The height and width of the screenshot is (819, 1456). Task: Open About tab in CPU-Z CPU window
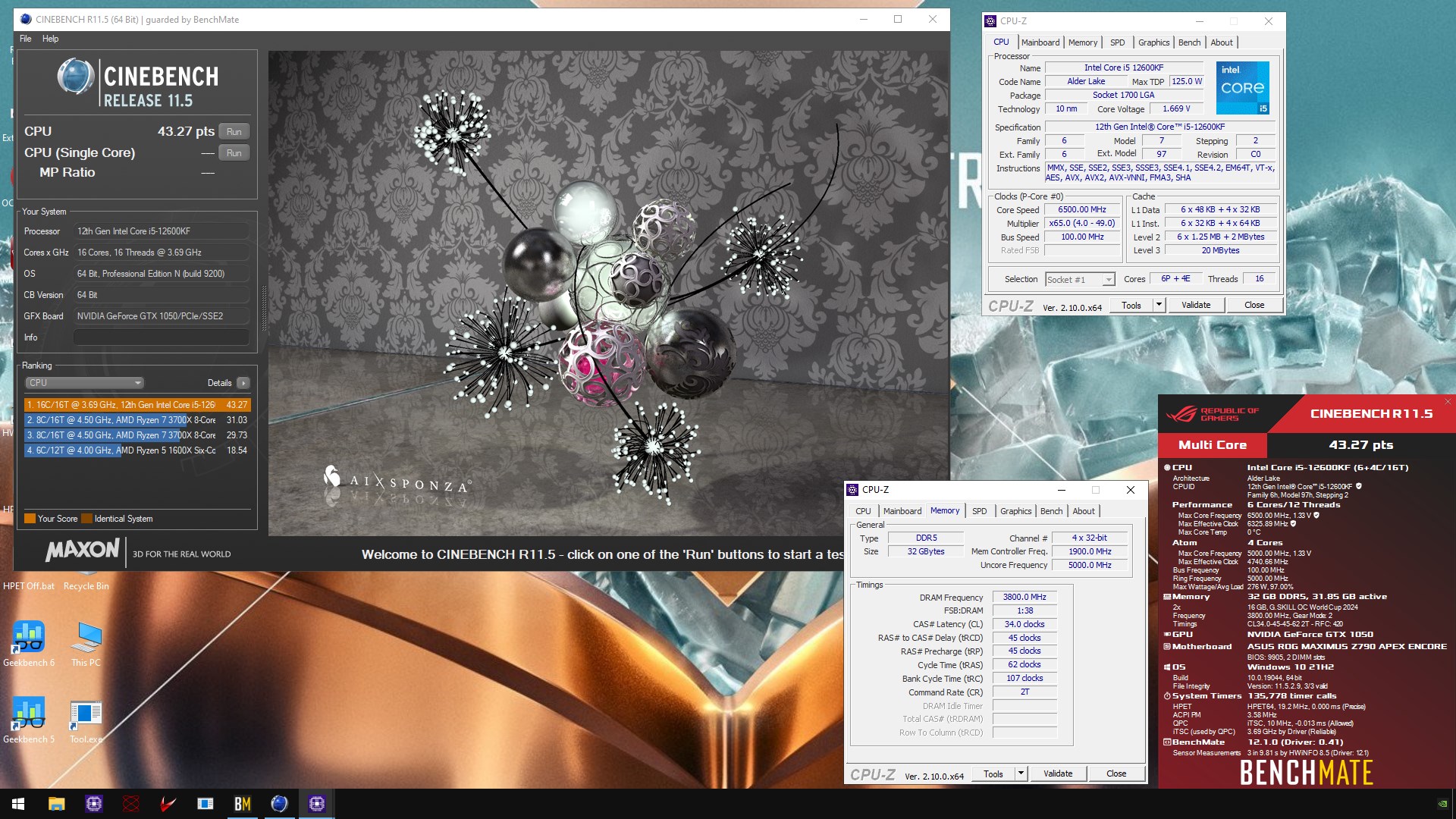[x=1222, y=42]
